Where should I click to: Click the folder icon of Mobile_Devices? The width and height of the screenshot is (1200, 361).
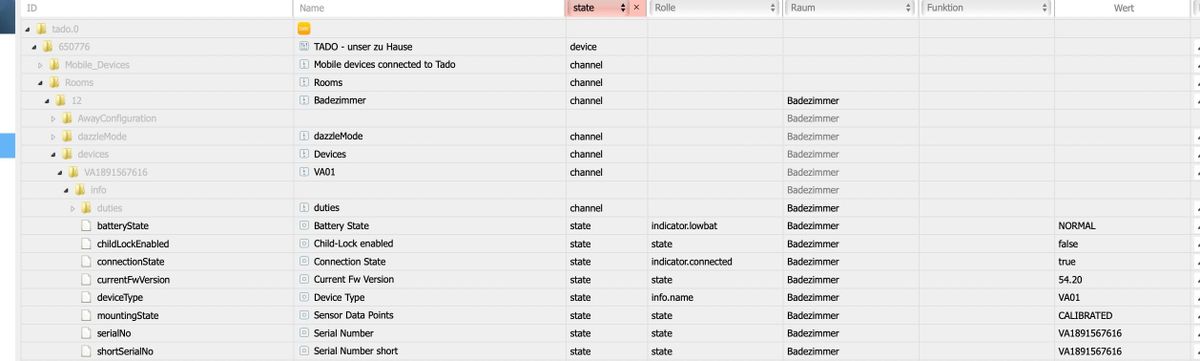click(54, 65)
